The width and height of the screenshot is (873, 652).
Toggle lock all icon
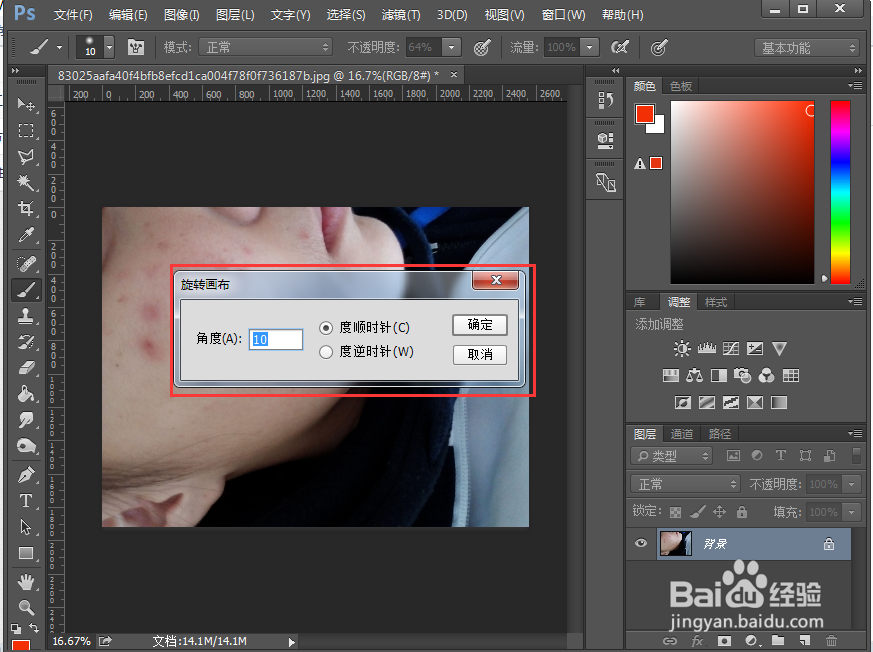point(742,512)
